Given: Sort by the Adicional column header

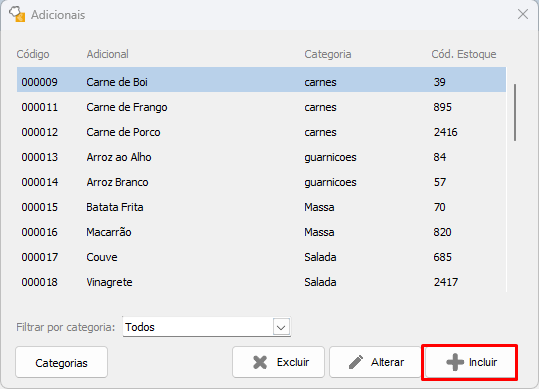Looking at the screenshot, I should [108, 54].
